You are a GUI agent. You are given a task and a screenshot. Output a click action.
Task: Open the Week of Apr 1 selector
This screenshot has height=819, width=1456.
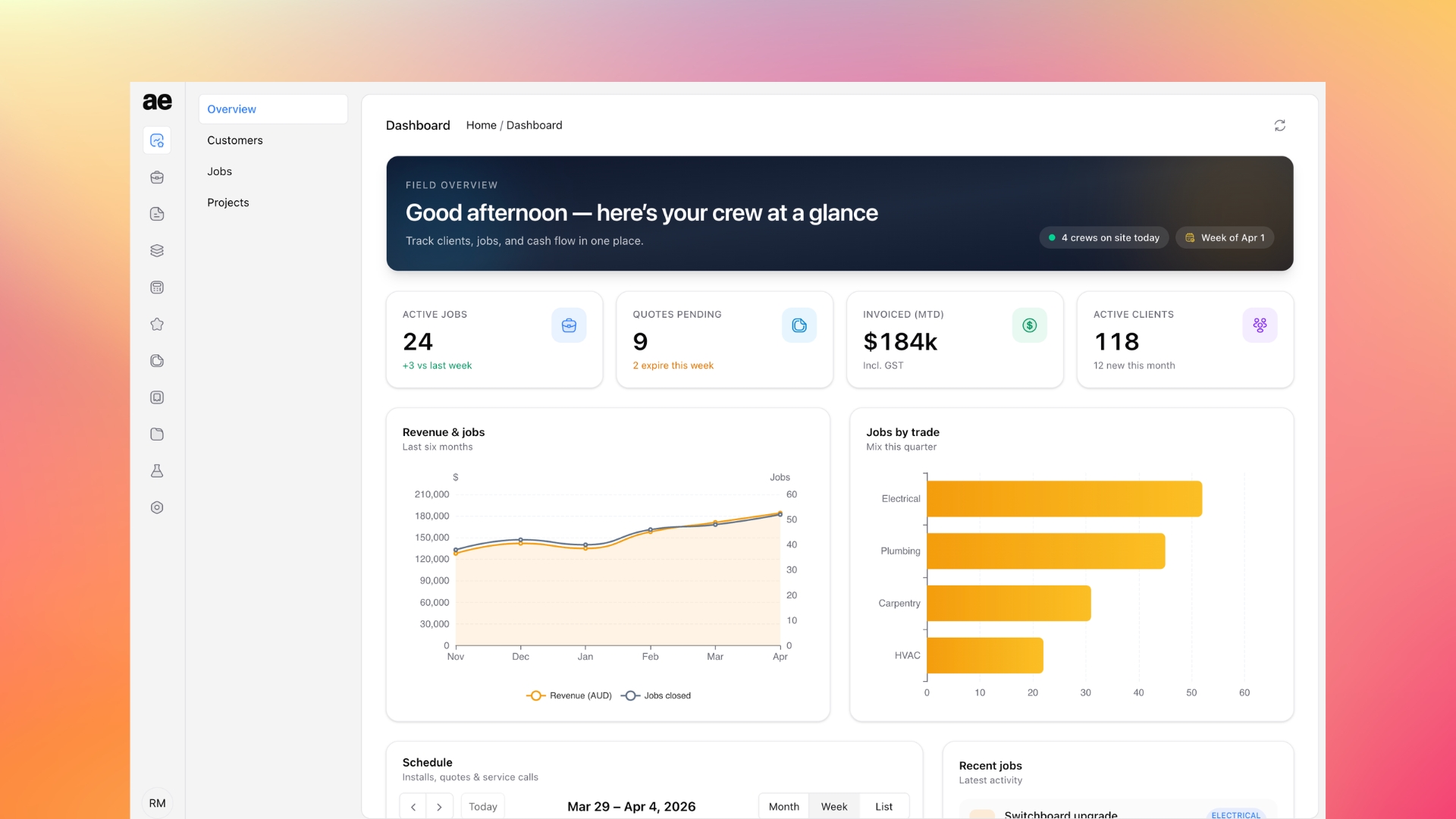[x=1225, y=237]
